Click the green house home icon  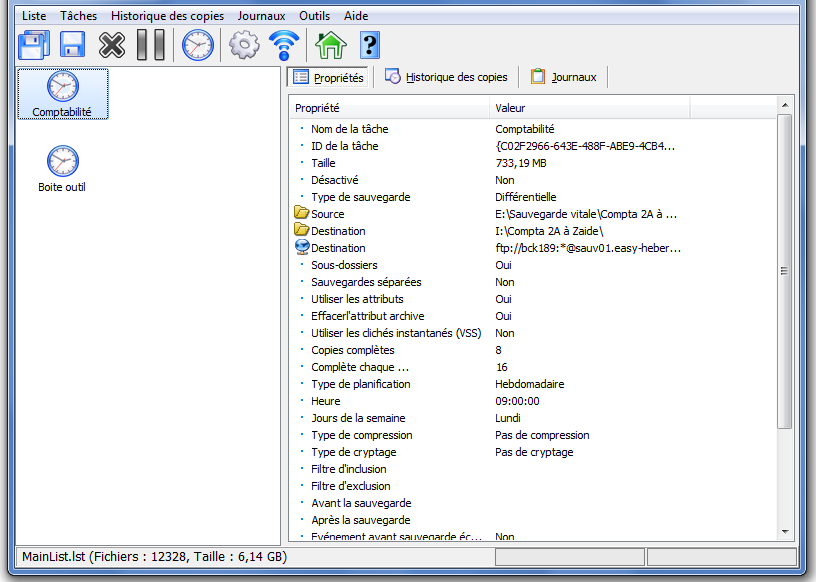pos(330,45)
